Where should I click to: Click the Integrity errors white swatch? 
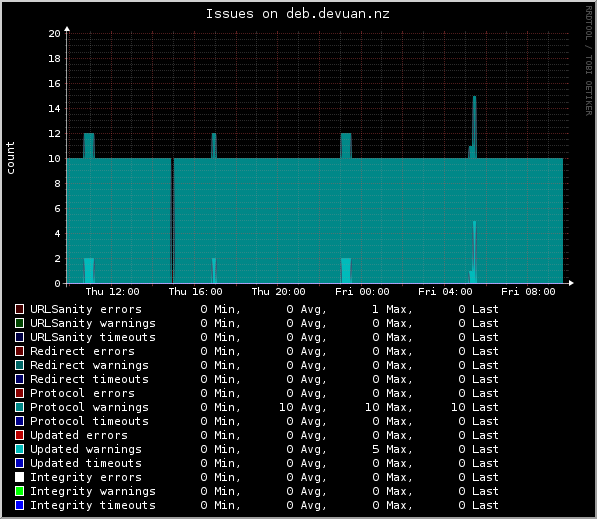(x=19, y=477)
